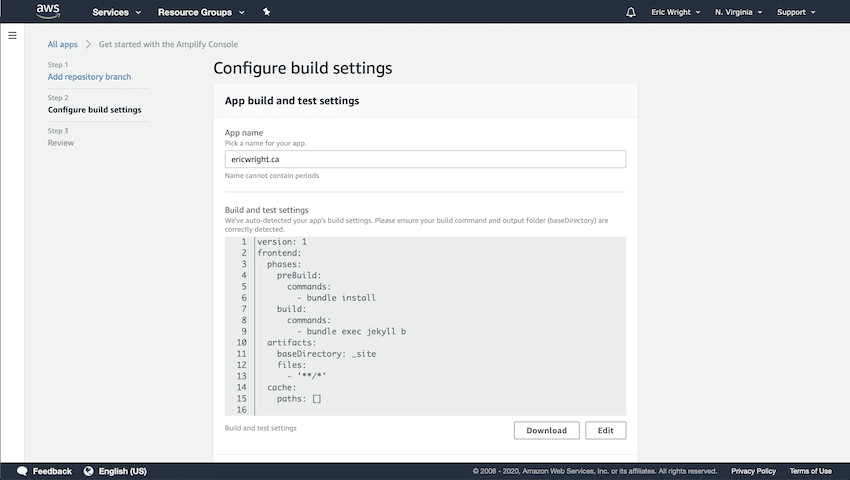
Task: Open the notifications bell icon
Action: [630, 12]
